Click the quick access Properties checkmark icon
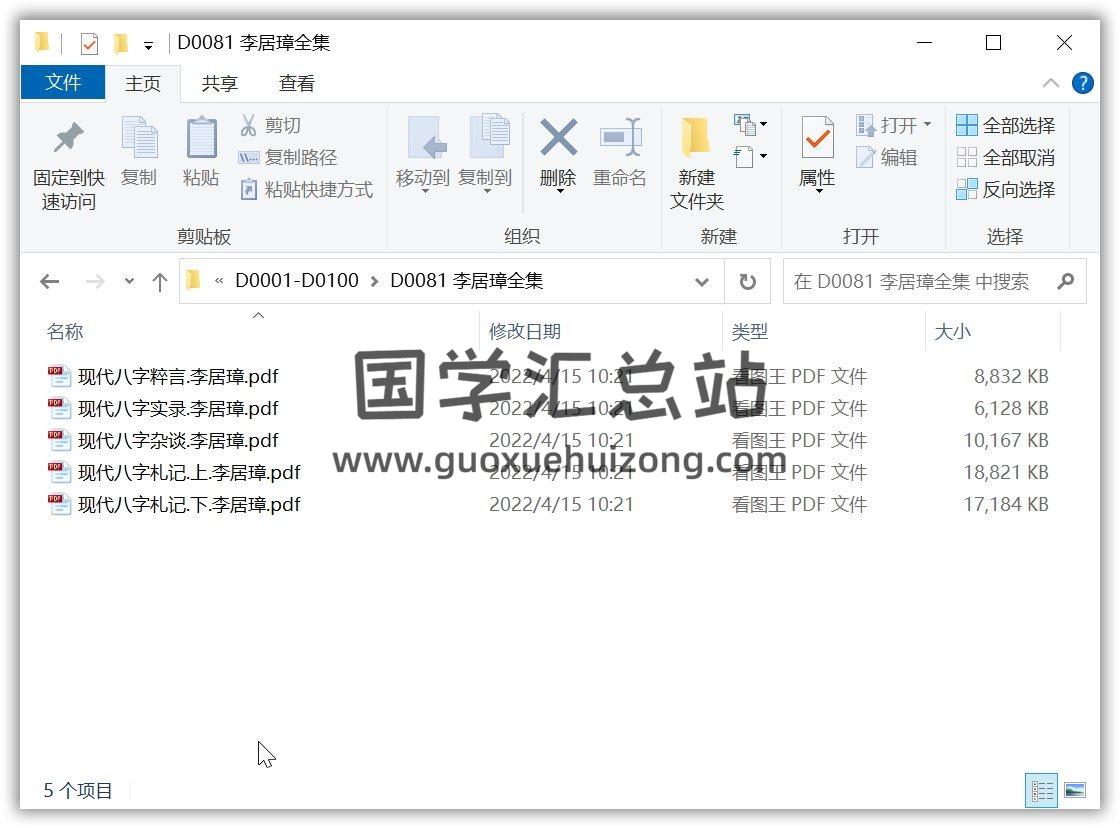Image resolution: width=1120 pixels, height=829 pixels. 89,44
